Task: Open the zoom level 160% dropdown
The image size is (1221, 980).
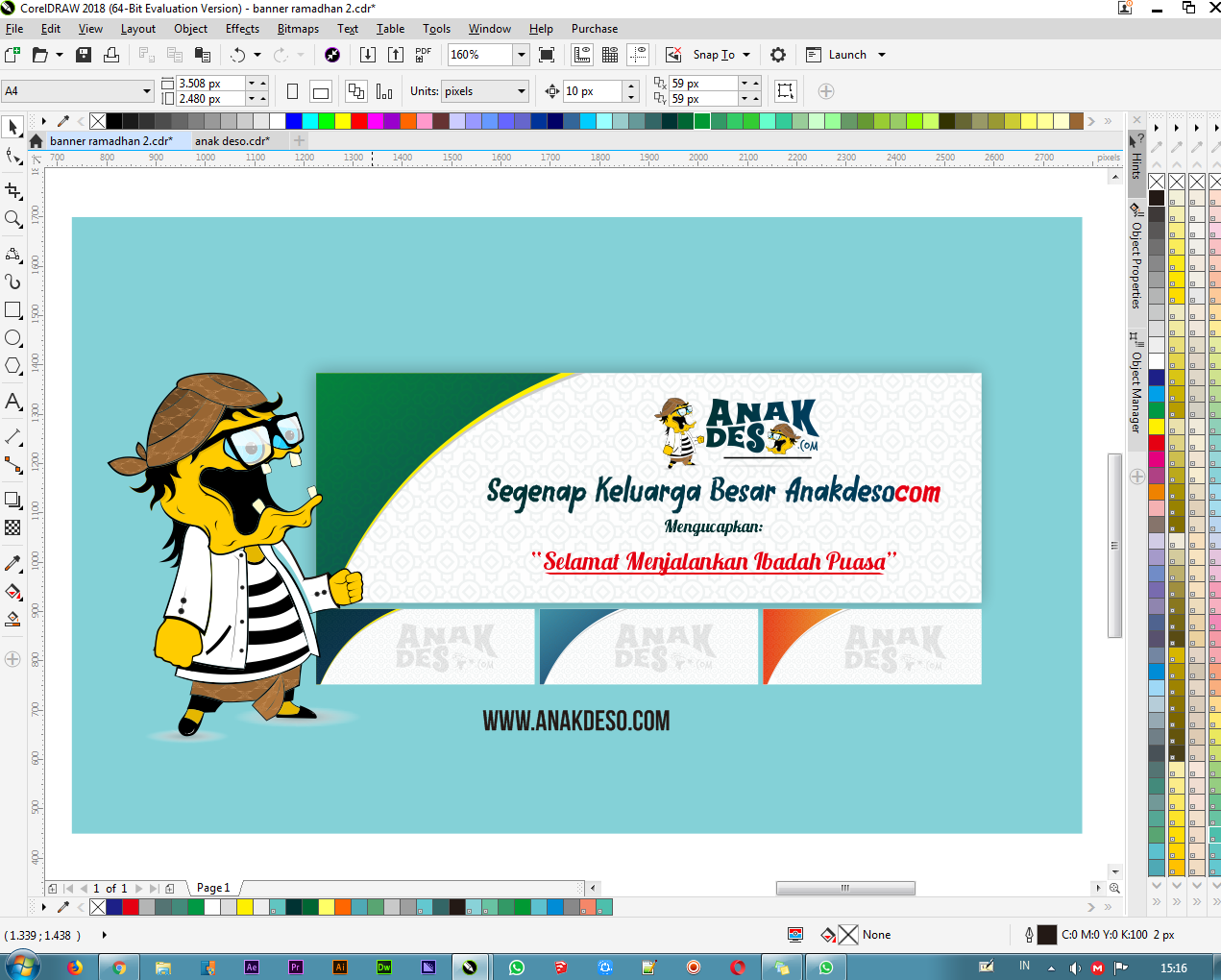Action: tap(521, 55)
